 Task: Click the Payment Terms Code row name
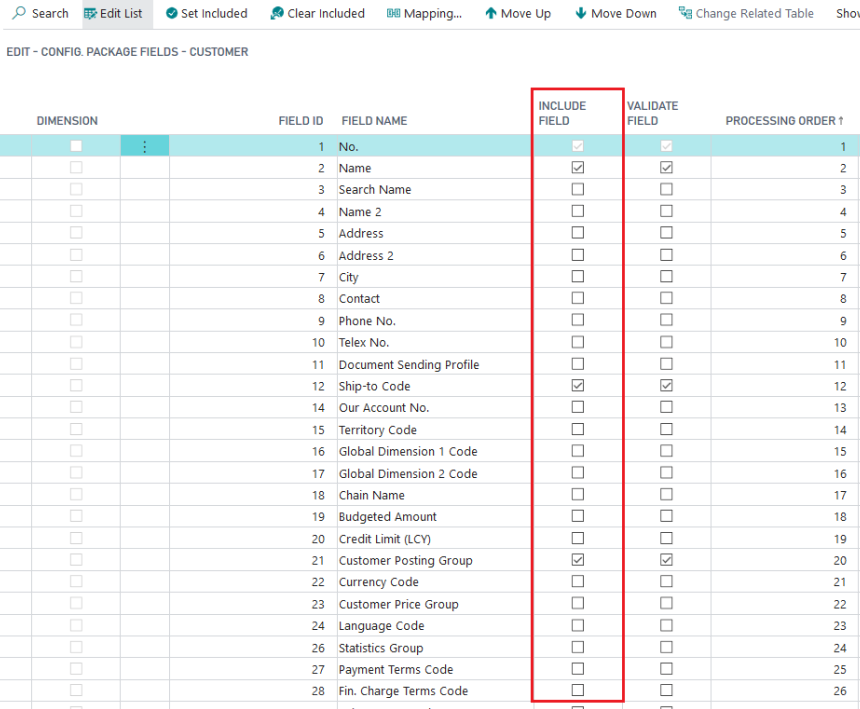point(395,670)
